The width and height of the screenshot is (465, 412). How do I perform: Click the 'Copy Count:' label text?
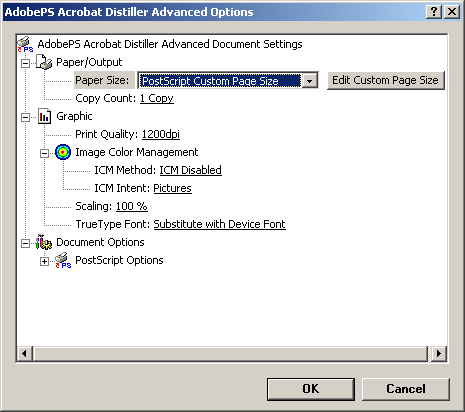[x=106, y=98]
